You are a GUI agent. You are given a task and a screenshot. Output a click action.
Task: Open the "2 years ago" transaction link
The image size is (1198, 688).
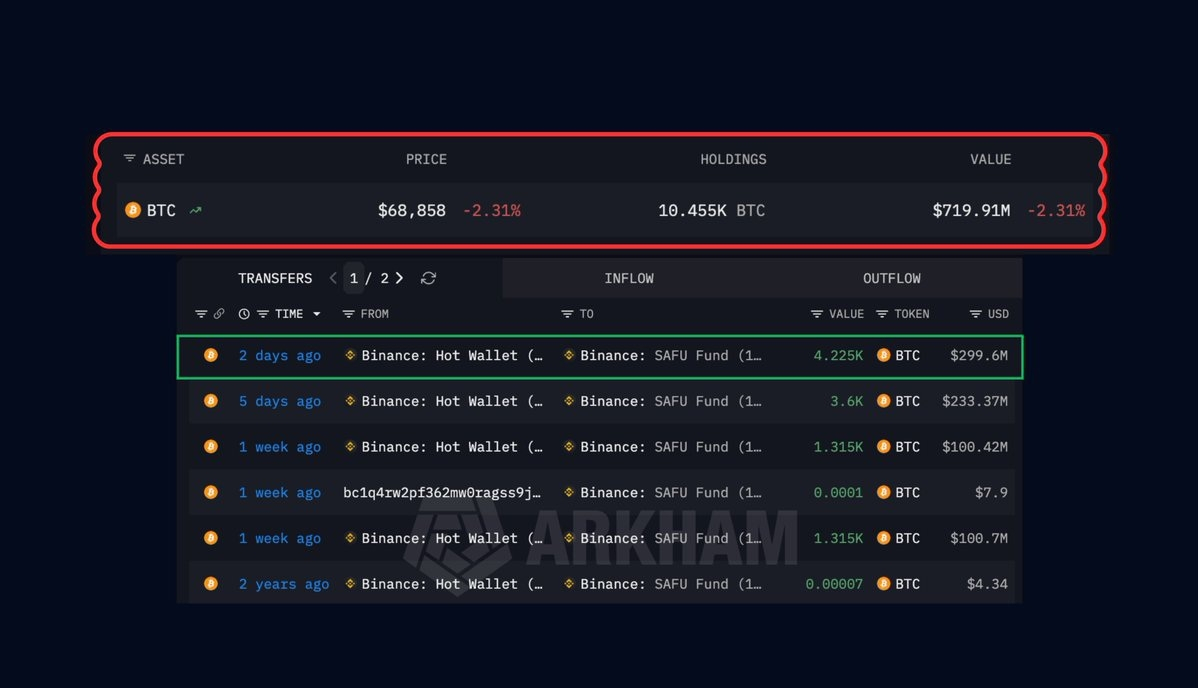pos(283,584)
